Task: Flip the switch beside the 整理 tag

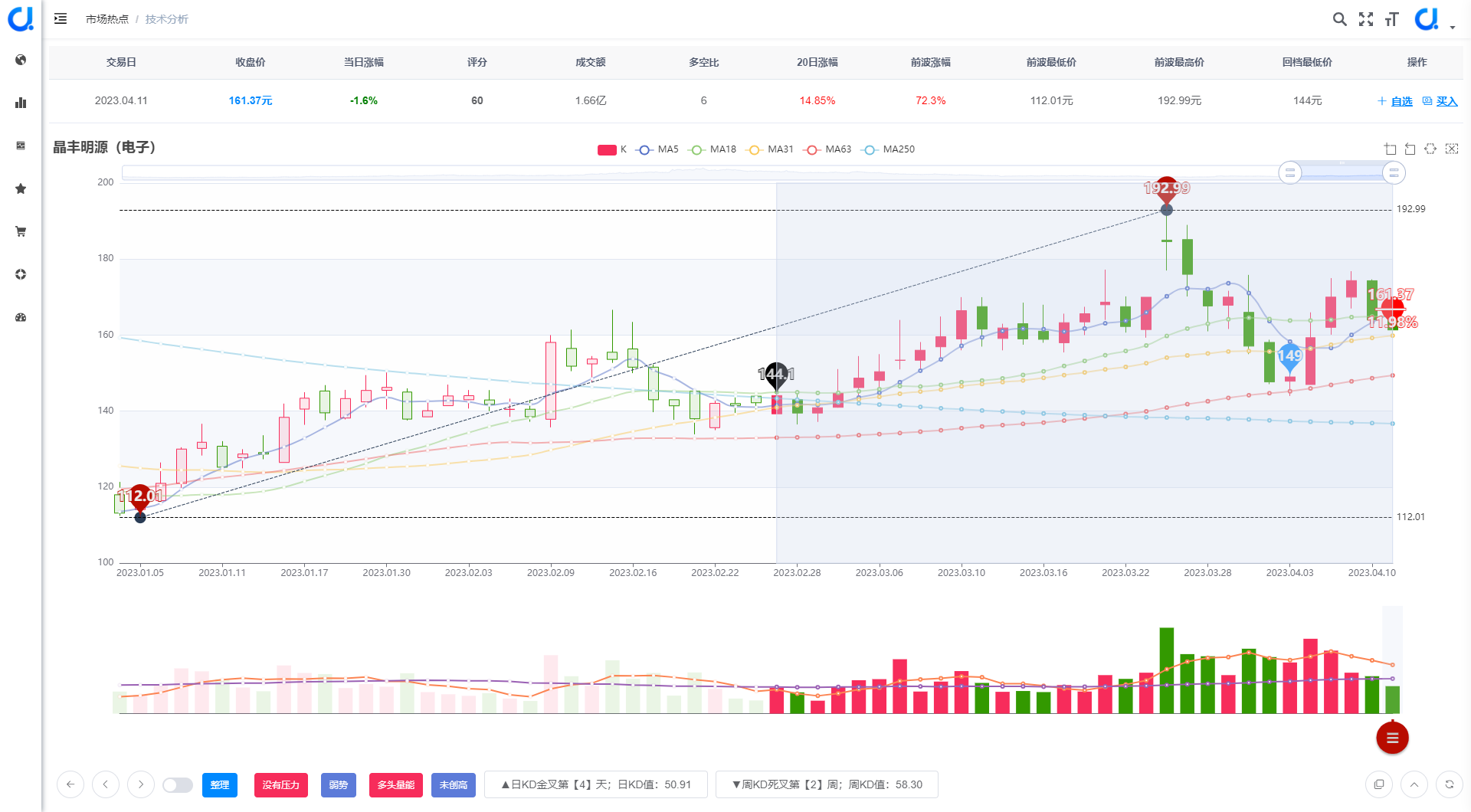Action: pyautogui.click(x=178, y=785)
